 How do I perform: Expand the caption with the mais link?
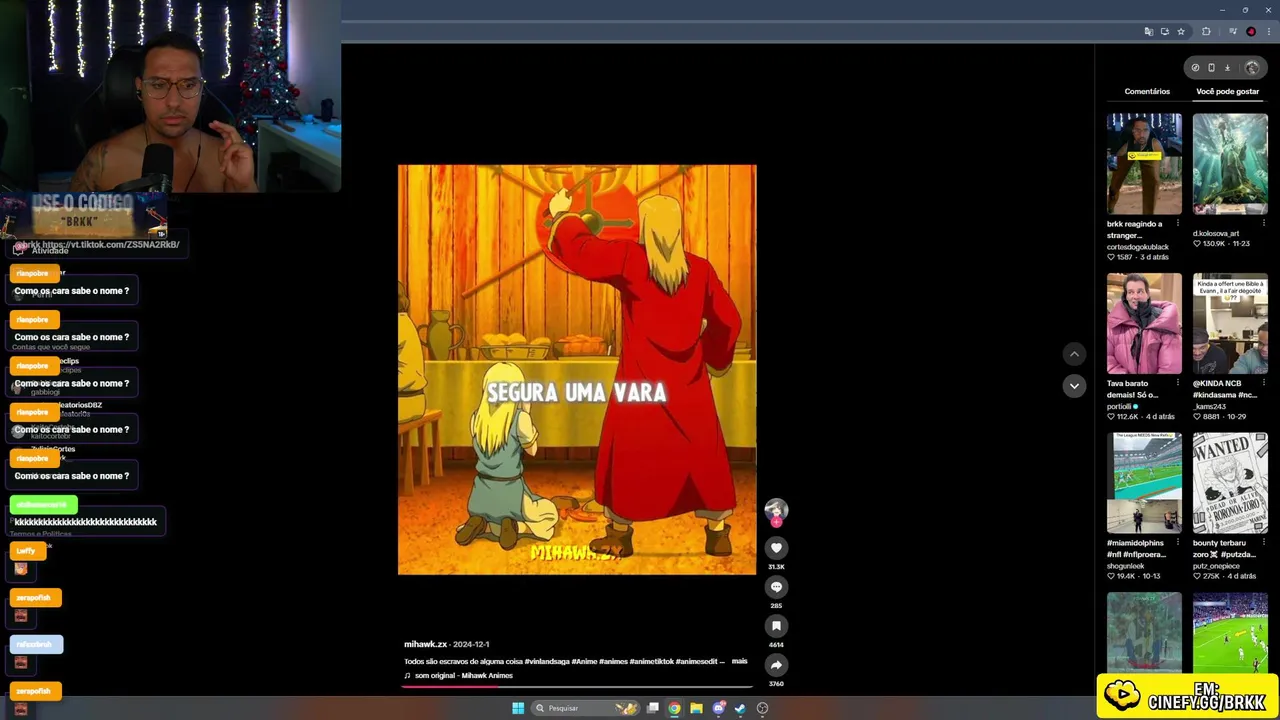tap(739, 661)
